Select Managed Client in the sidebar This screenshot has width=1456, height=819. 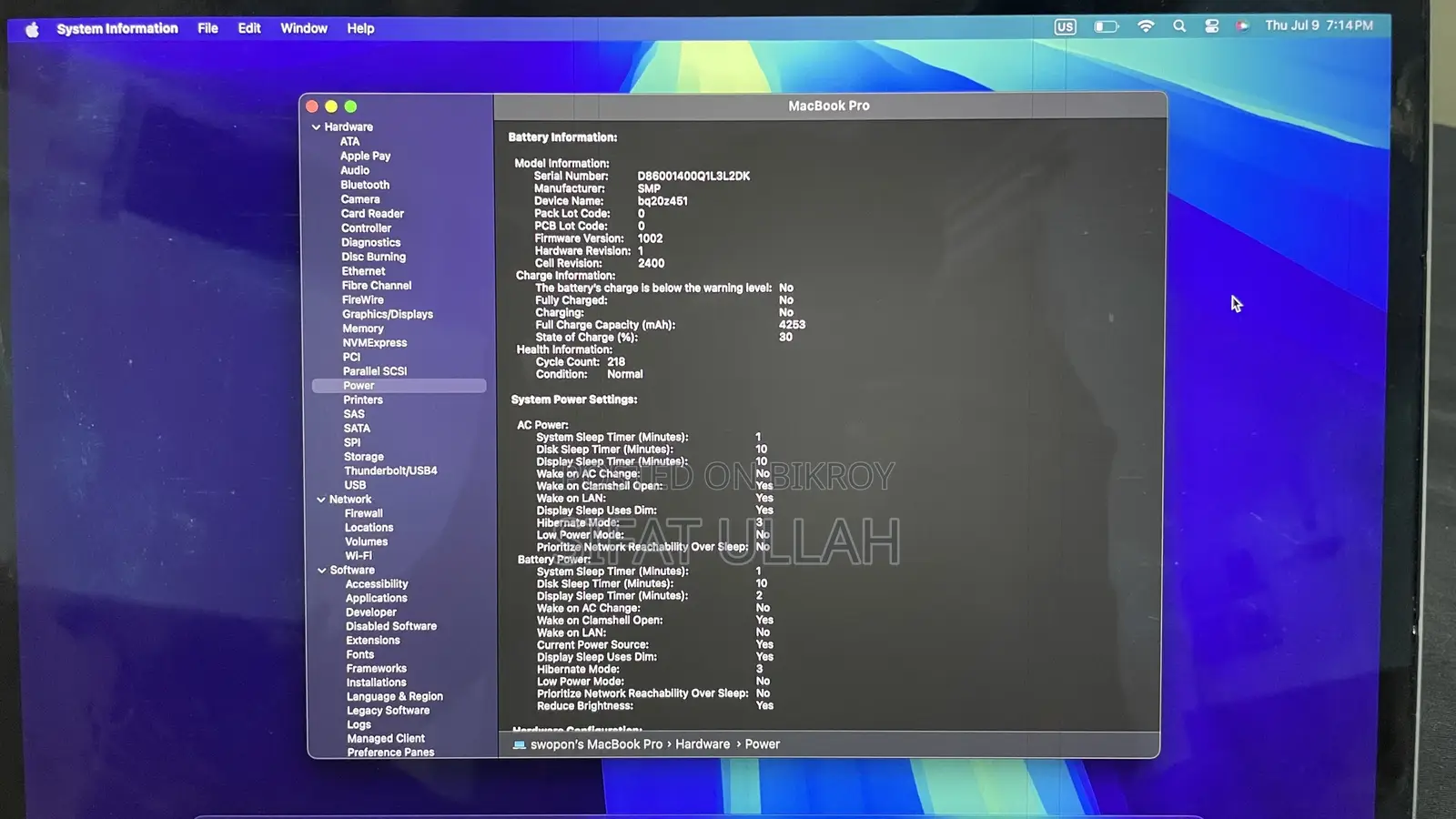tap(385, 739)
